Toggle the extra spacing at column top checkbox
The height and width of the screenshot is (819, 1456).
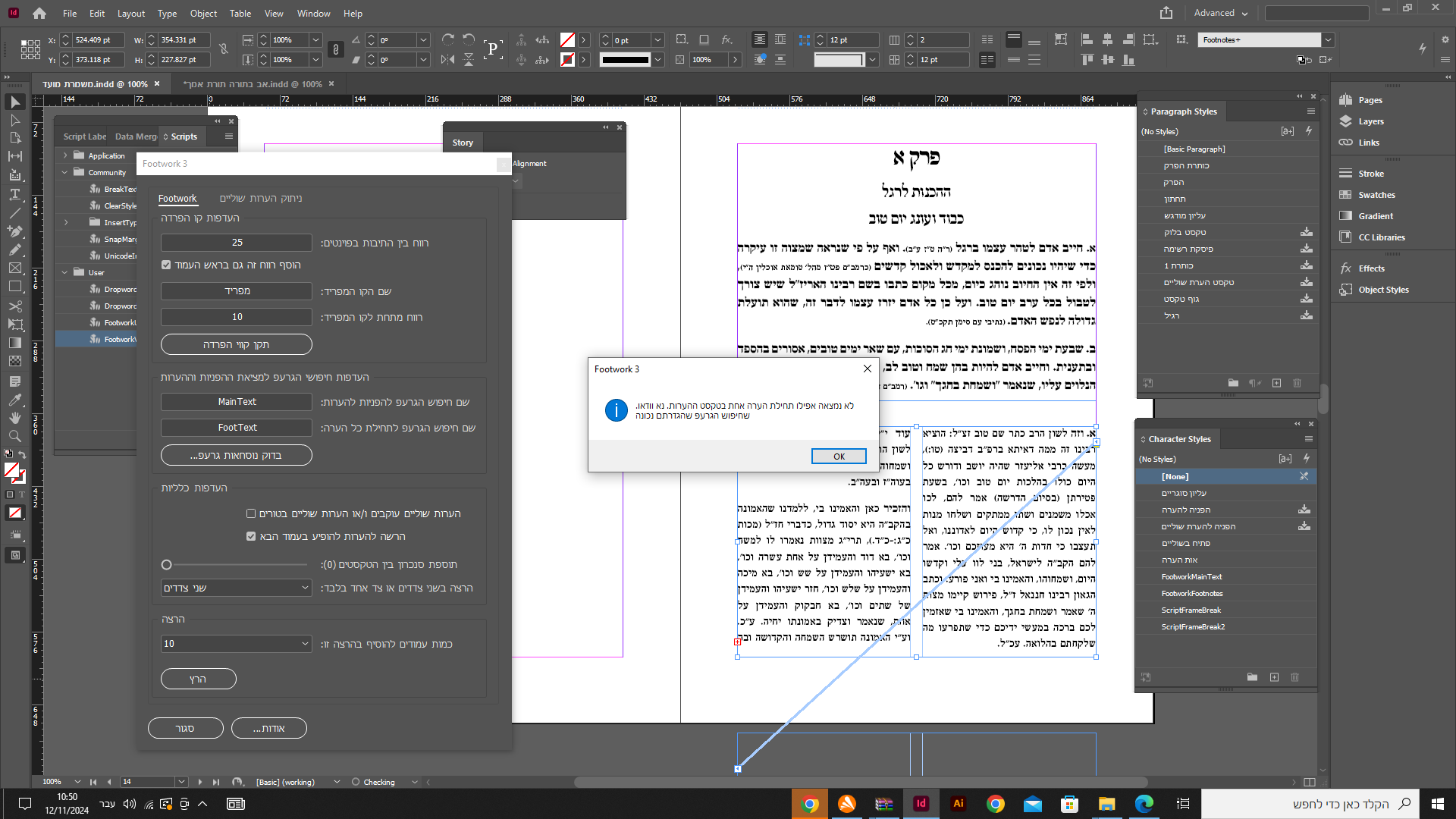point(166,265)
